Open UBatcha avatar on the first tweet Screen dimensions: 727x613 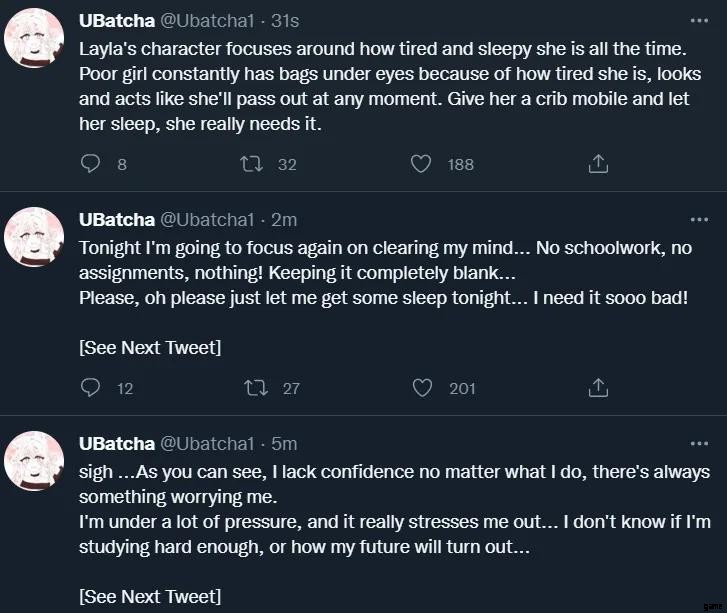[x=35, y=39]
